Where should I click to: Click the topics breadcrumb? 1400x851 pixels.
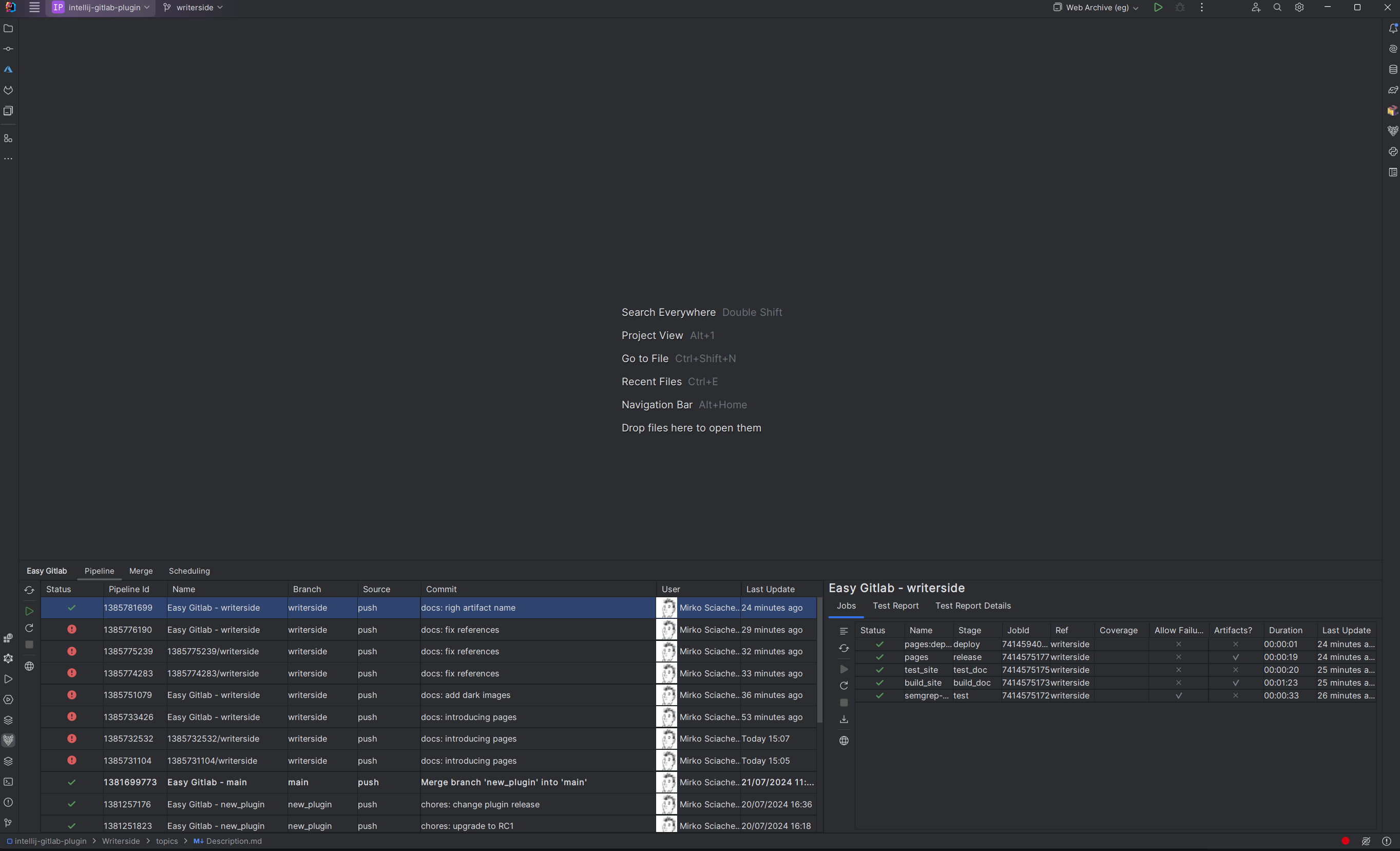[167, 841]
